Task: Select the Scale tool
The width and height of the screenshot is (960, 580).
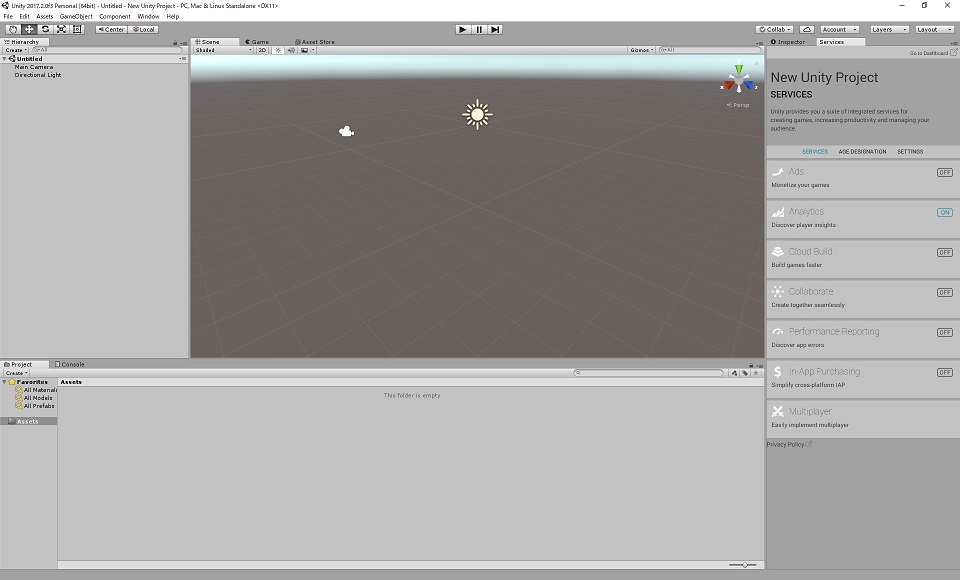Action: [x=61, y=29]
